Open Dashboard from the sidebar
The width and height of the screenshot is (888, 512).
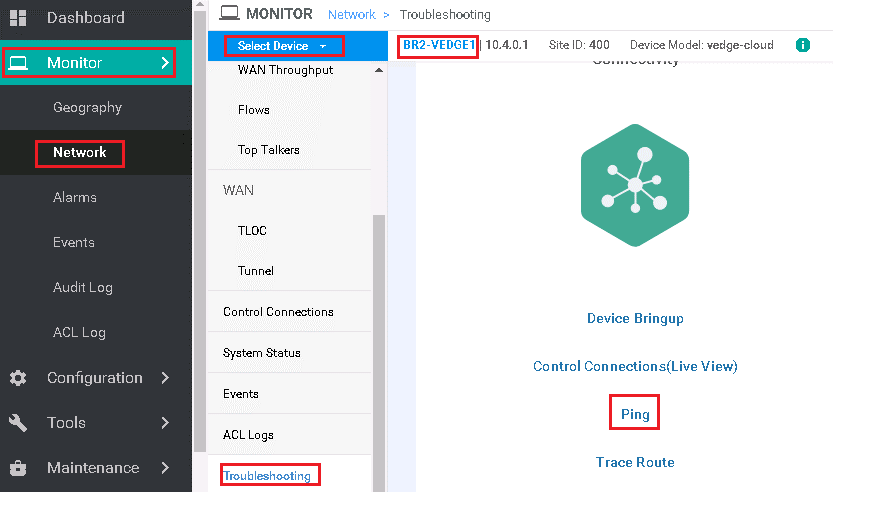(x=86, y=18)
